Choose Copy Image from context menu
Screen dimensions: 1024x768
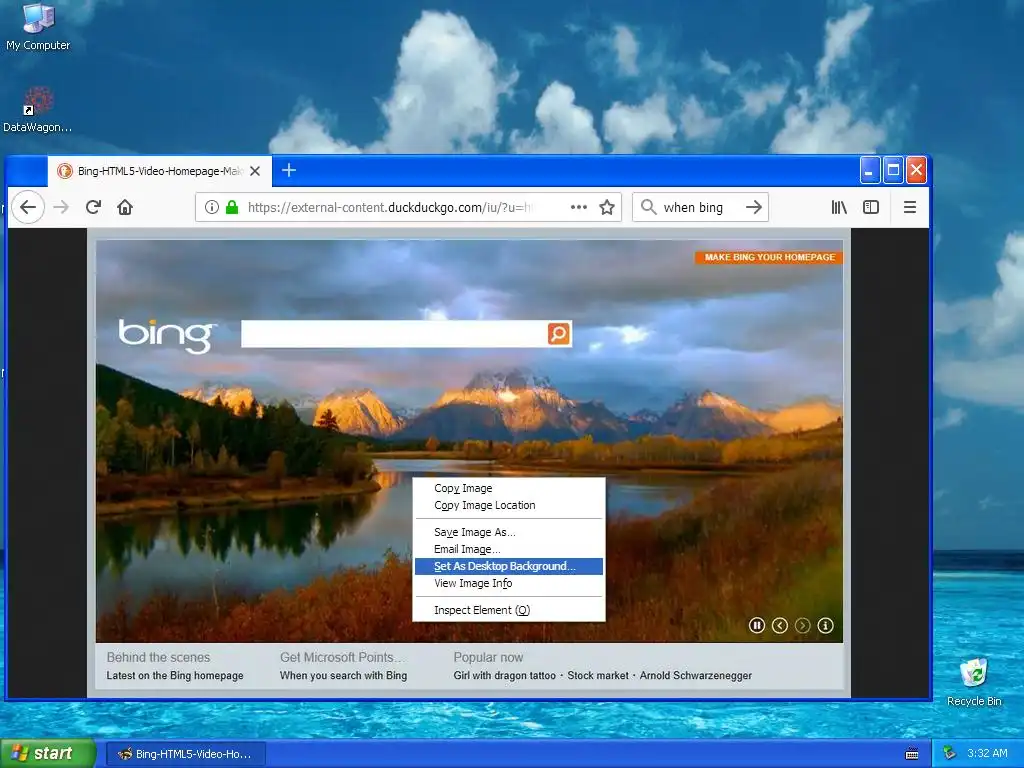pyautogui.click(x=509, y=488)
